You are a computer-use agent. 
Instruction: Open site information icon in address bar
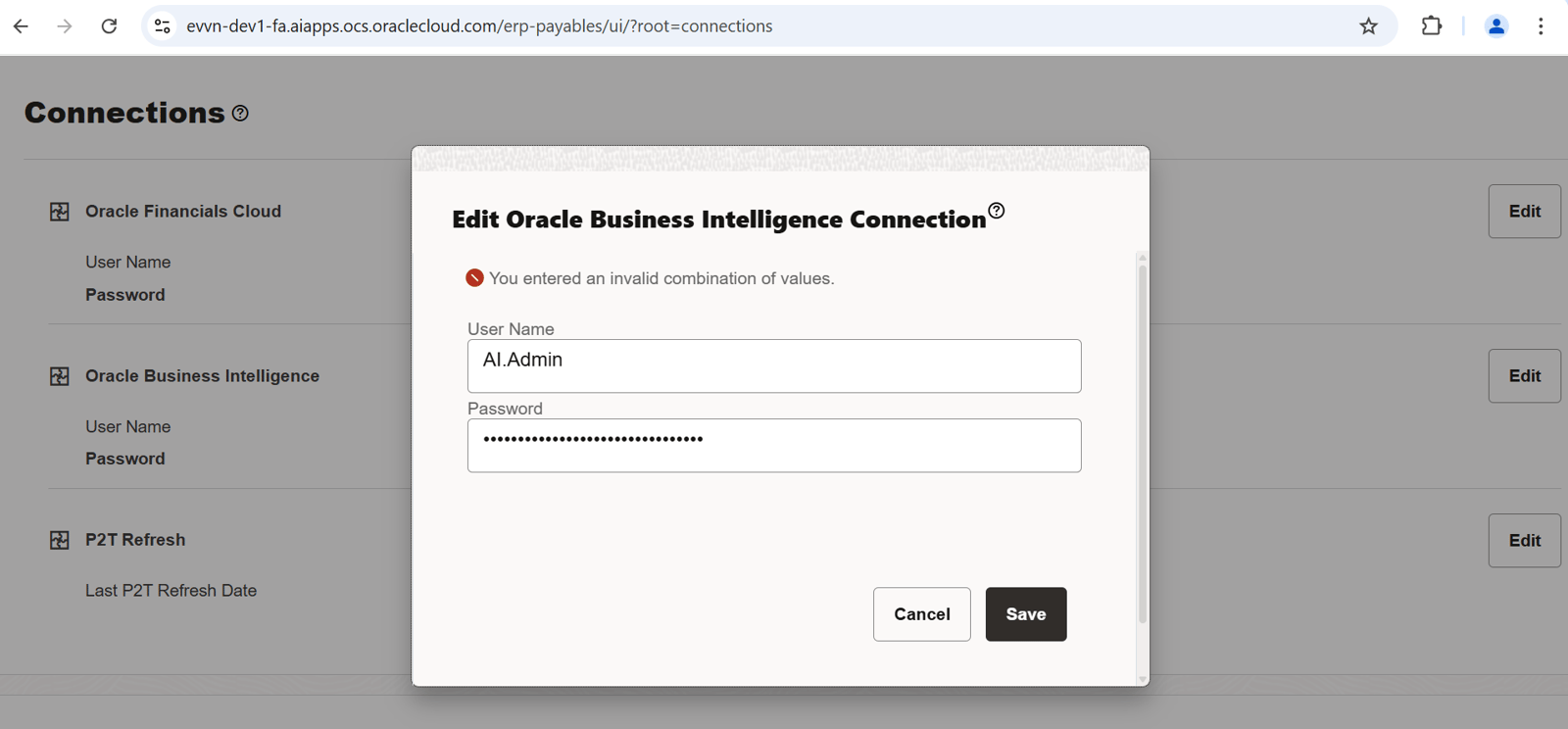coord(163,26)
